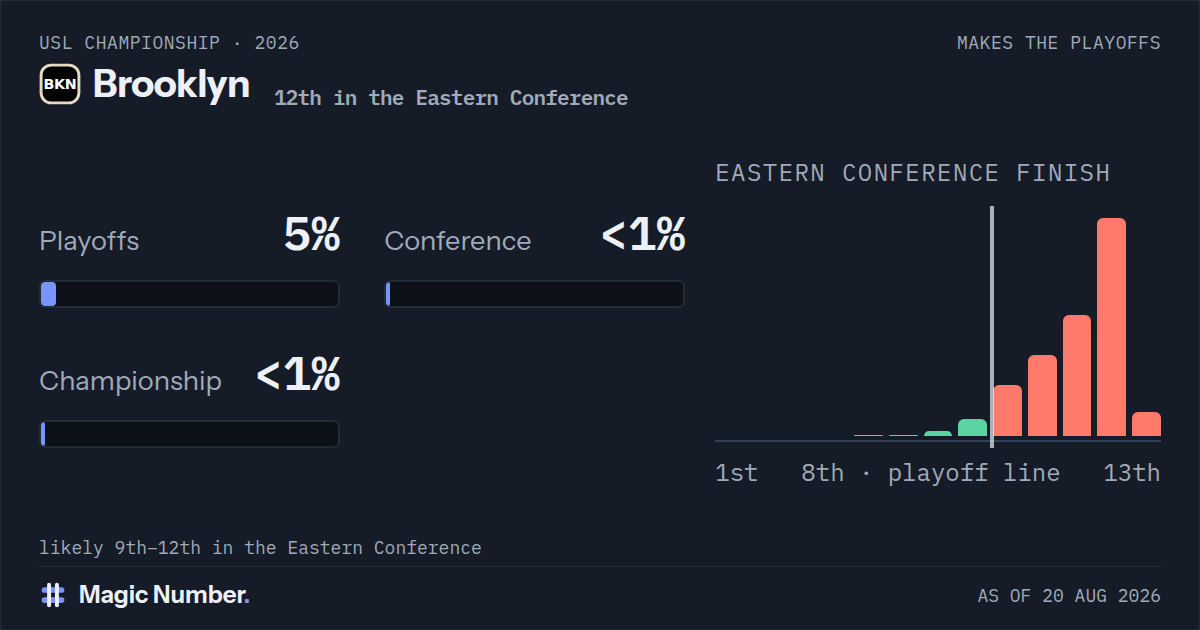Click the 12th in the Eastern Conference subtitle
1200x630 pixels.
tap(451, 98)
